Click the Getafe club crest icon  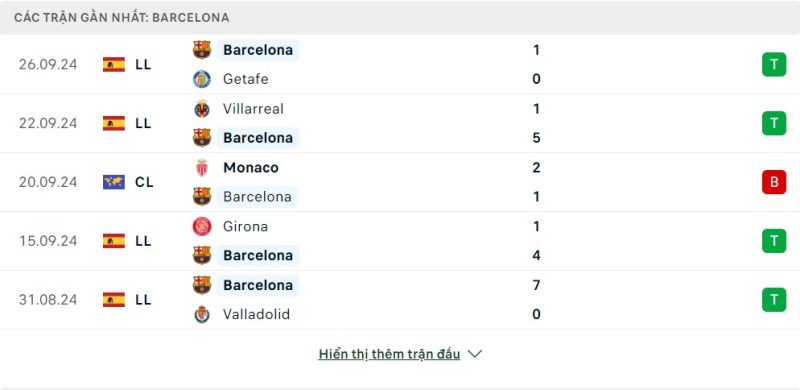pos(202,79)
